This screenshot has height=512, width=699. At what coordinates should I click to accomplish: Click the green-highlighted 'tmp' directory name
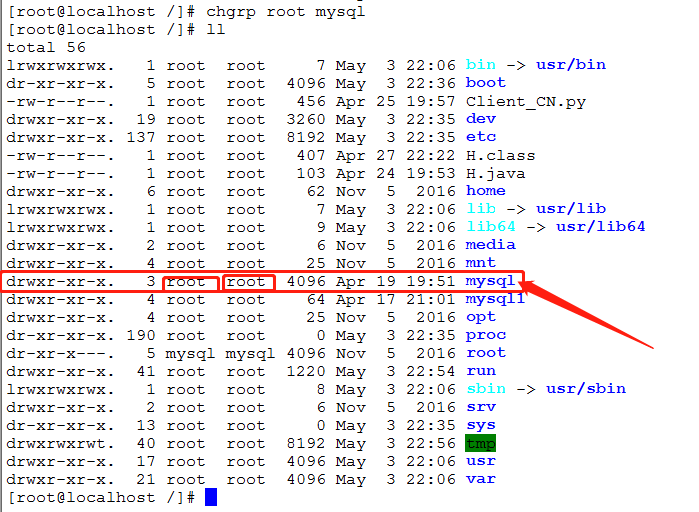pos(481,443)
